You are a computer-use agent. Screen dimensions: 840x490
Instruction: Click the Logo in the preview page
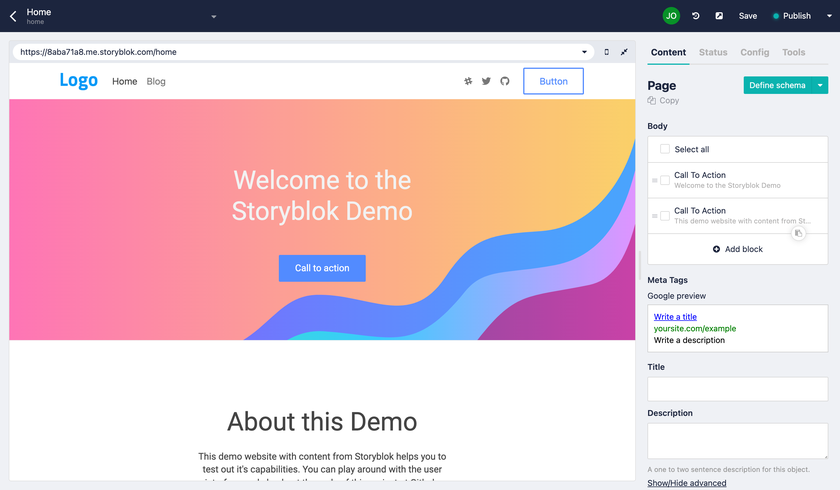pyautogui.click(x=78, y=80)
